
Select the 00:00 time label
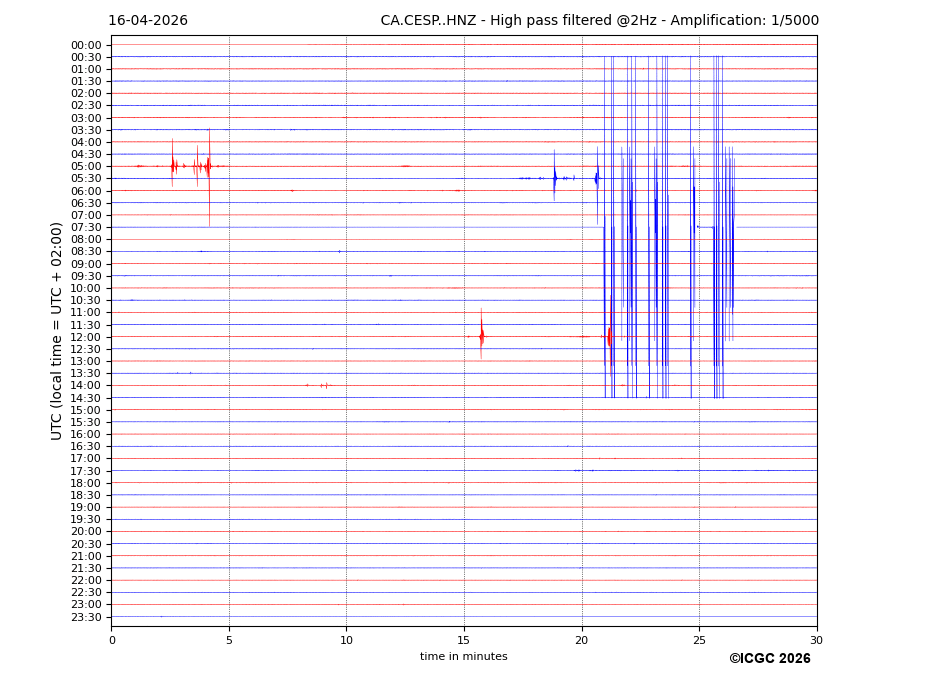point(86,45)
